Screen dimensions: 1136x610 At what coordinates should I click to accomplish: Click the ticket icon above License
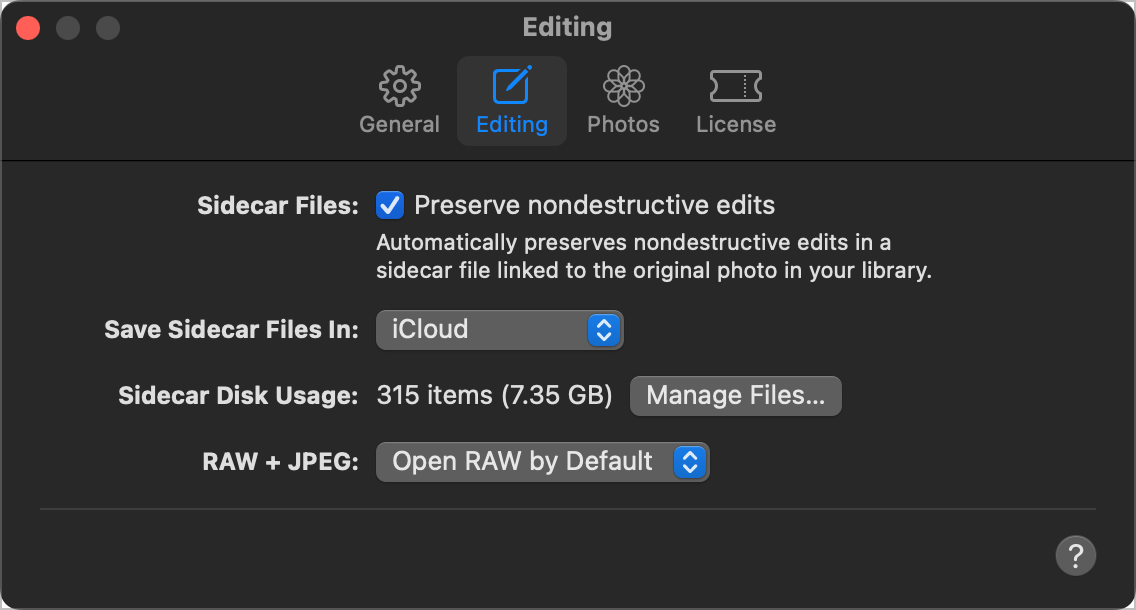[736, 86]
